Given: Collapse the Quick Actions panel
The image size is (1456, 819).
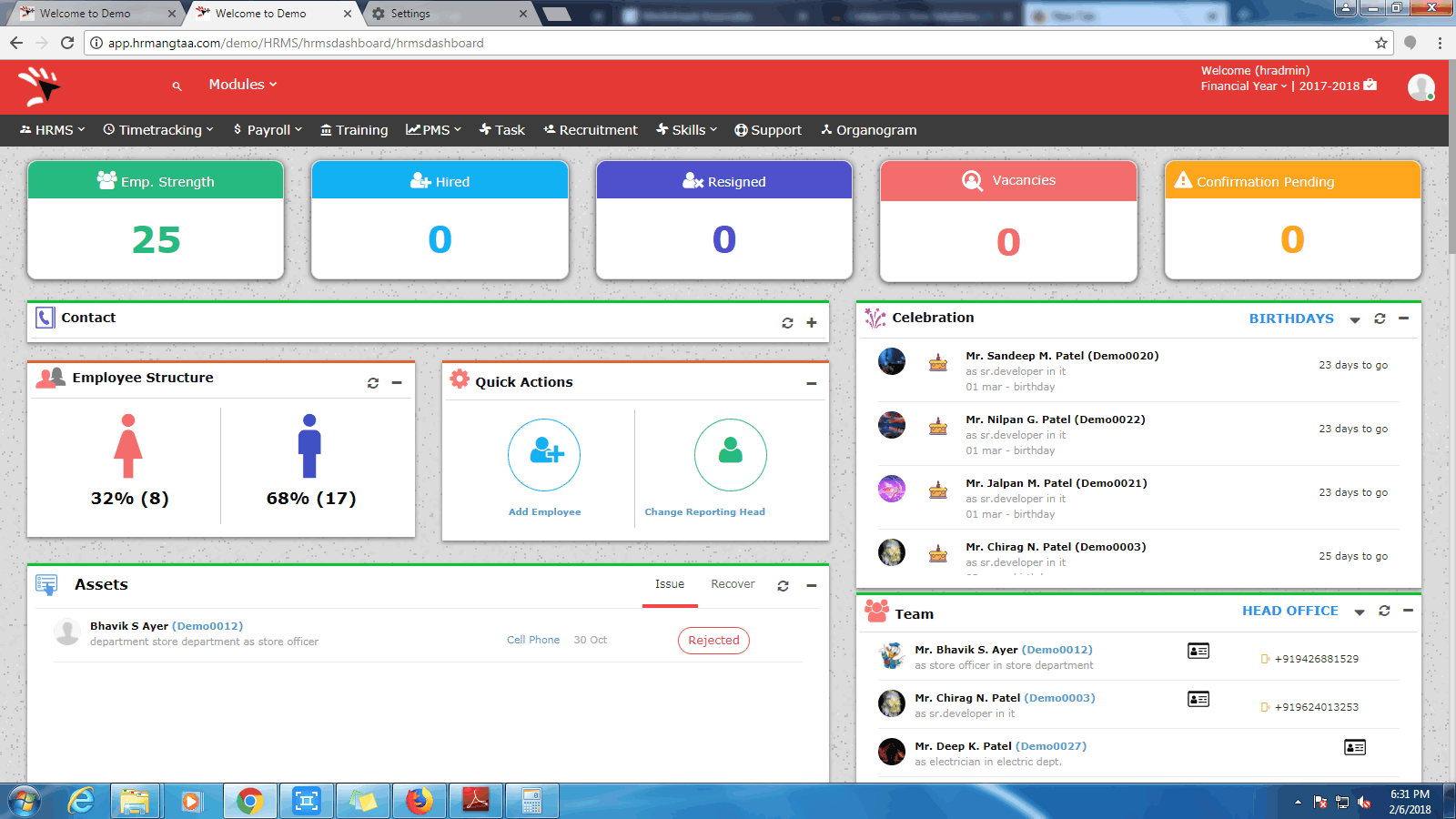Looking at the screenshot, I should click(x=811, y=384).
